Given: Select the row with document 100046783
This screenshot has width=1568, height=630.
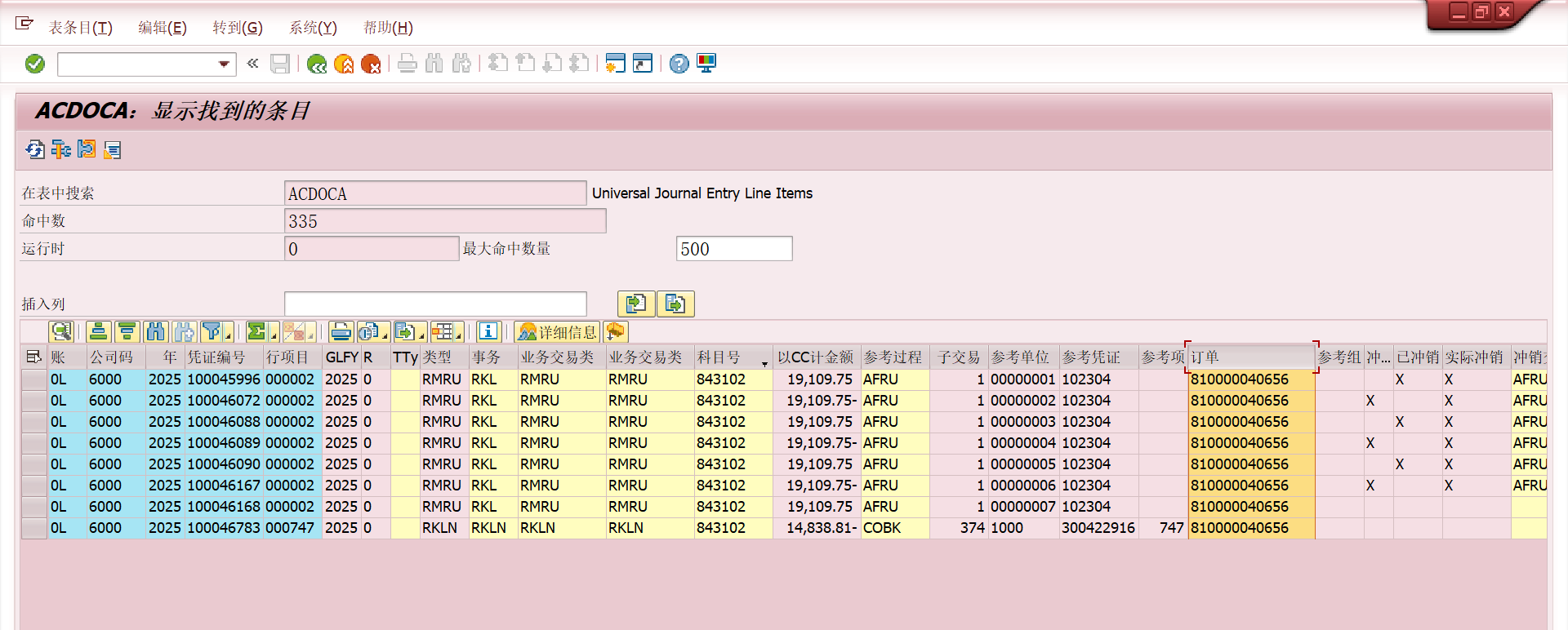Looking at the screenshot, I should 33,528.
